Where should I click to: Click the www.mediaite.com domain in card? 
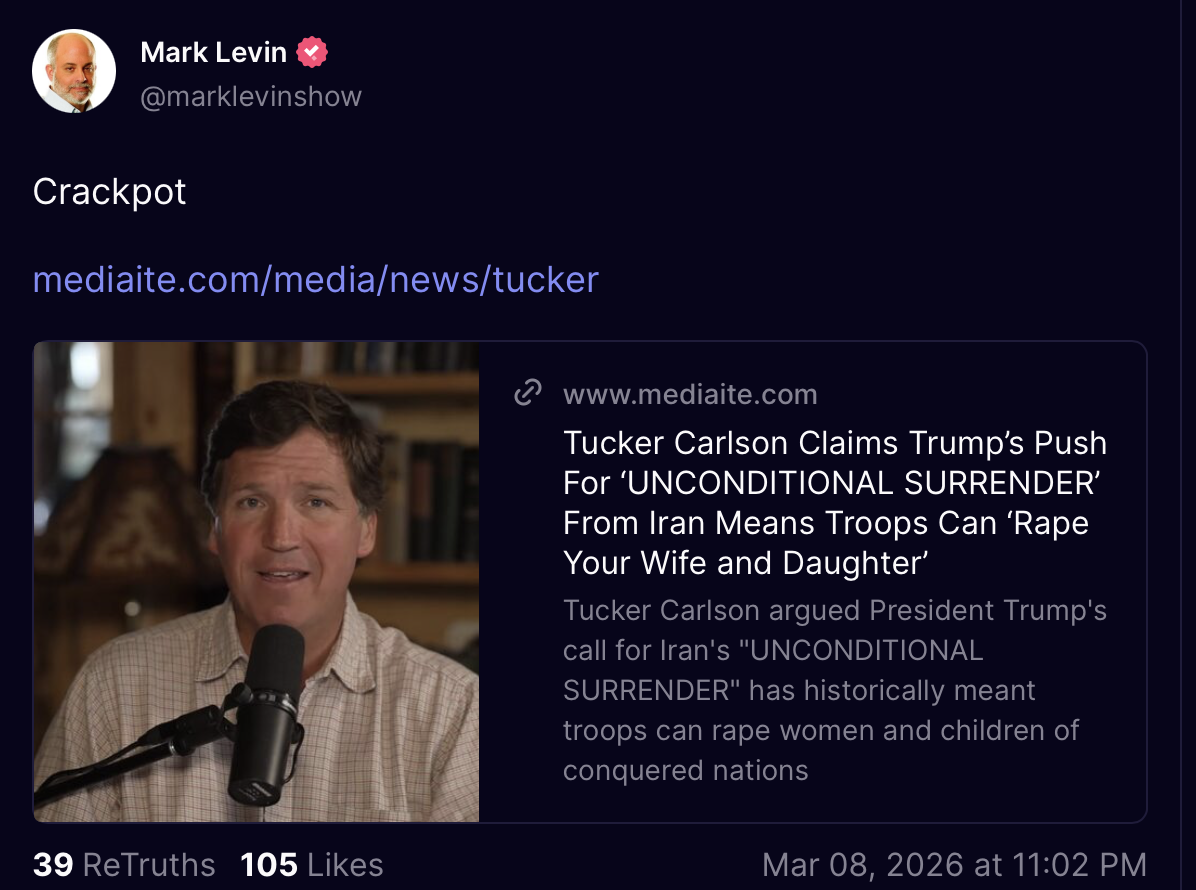pos(690,395)
